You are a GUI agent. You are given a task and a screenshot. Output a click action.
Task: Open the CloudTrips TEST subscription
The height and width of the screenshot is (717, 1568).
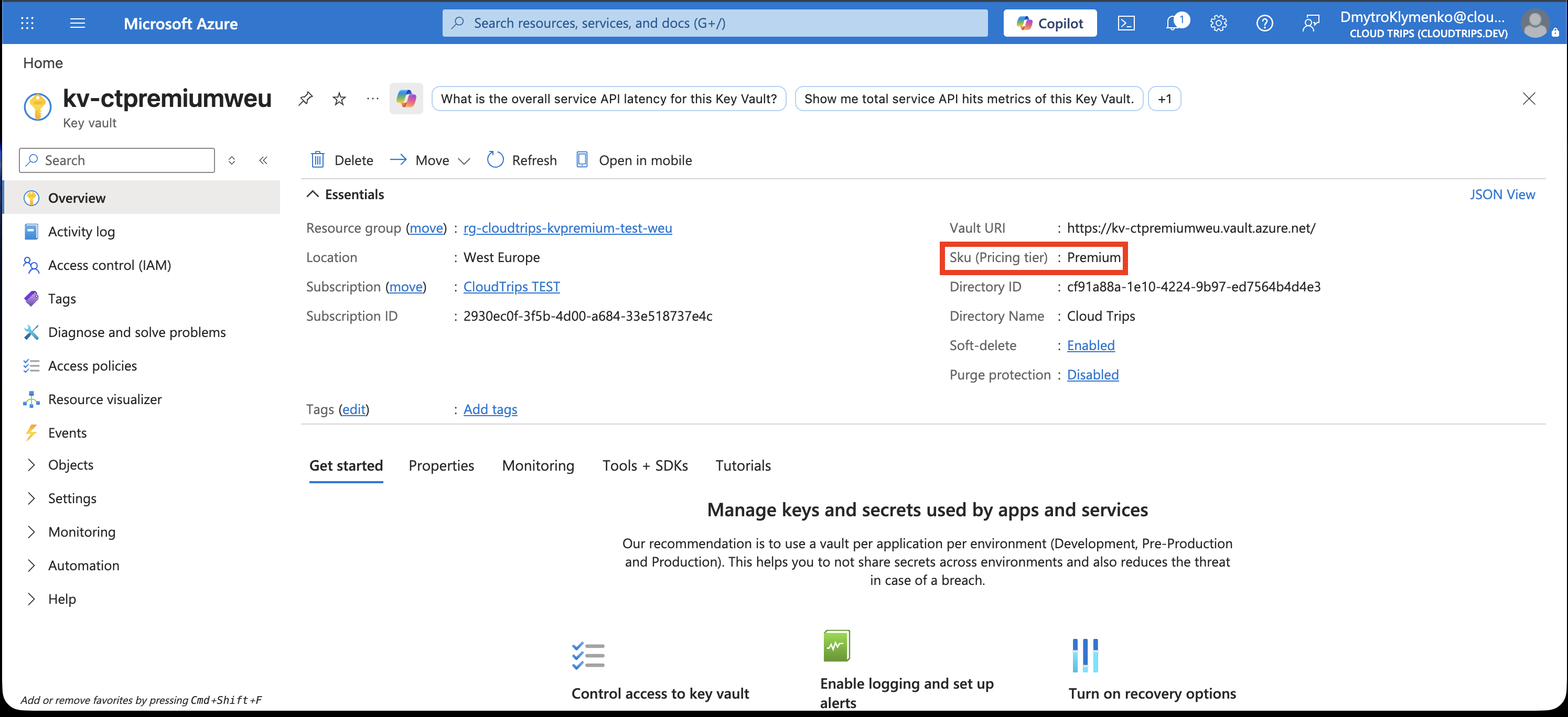pos(511,287)
